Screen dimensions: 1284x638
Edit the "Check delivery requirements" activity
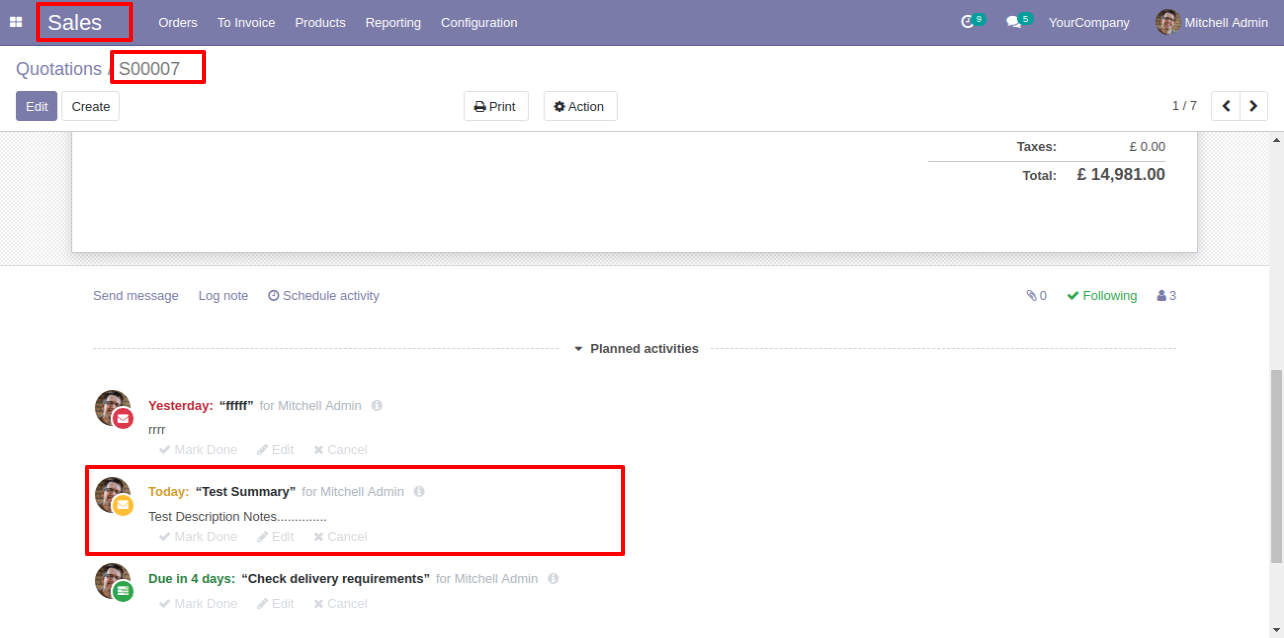(x=275, y=604)
